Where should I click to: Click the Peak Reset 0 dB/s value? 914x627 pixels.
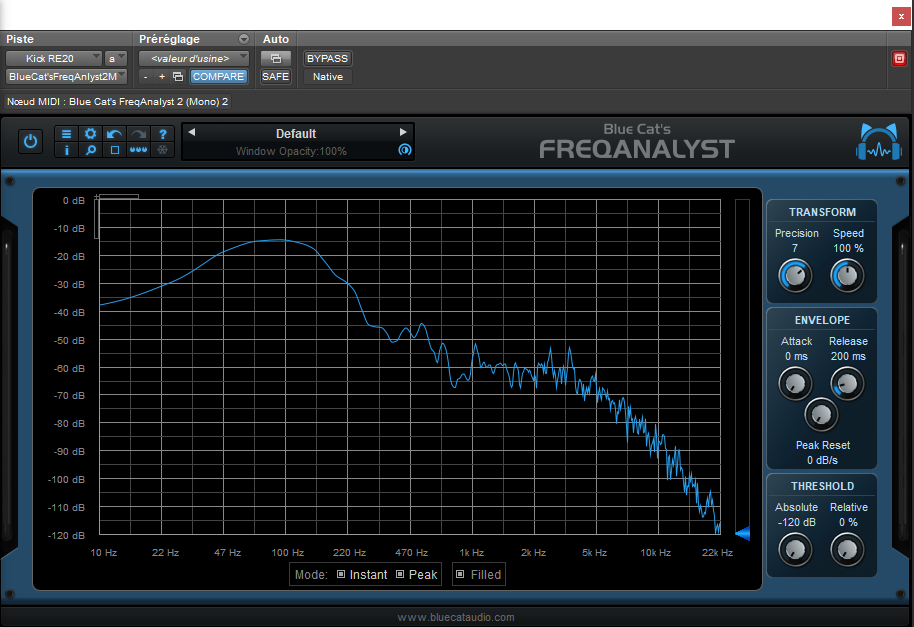pos(822,460)
